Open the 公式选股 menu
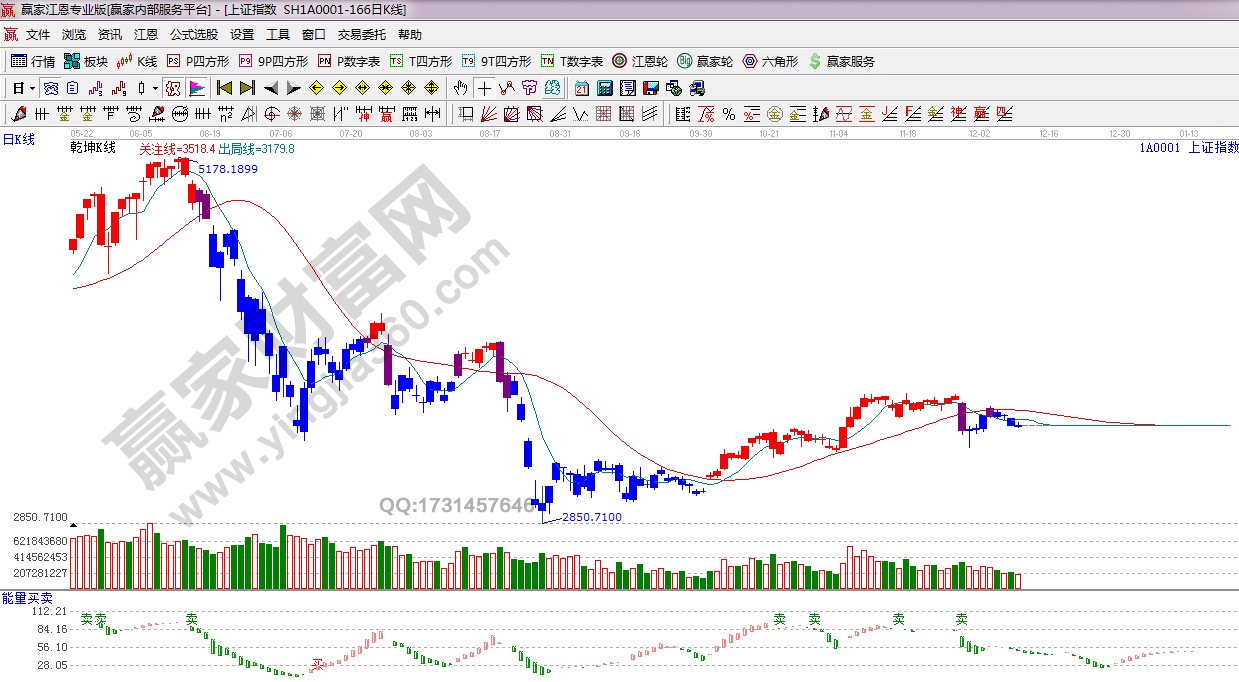This screenshot has width=1239, height=682. tap(194, 34)
